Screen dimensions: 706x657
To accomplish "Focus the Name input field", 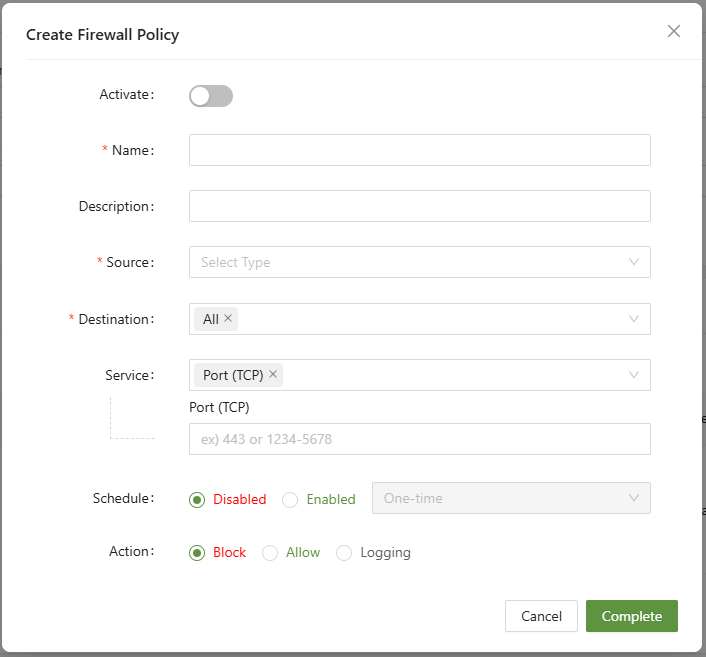I will point(419,150).
